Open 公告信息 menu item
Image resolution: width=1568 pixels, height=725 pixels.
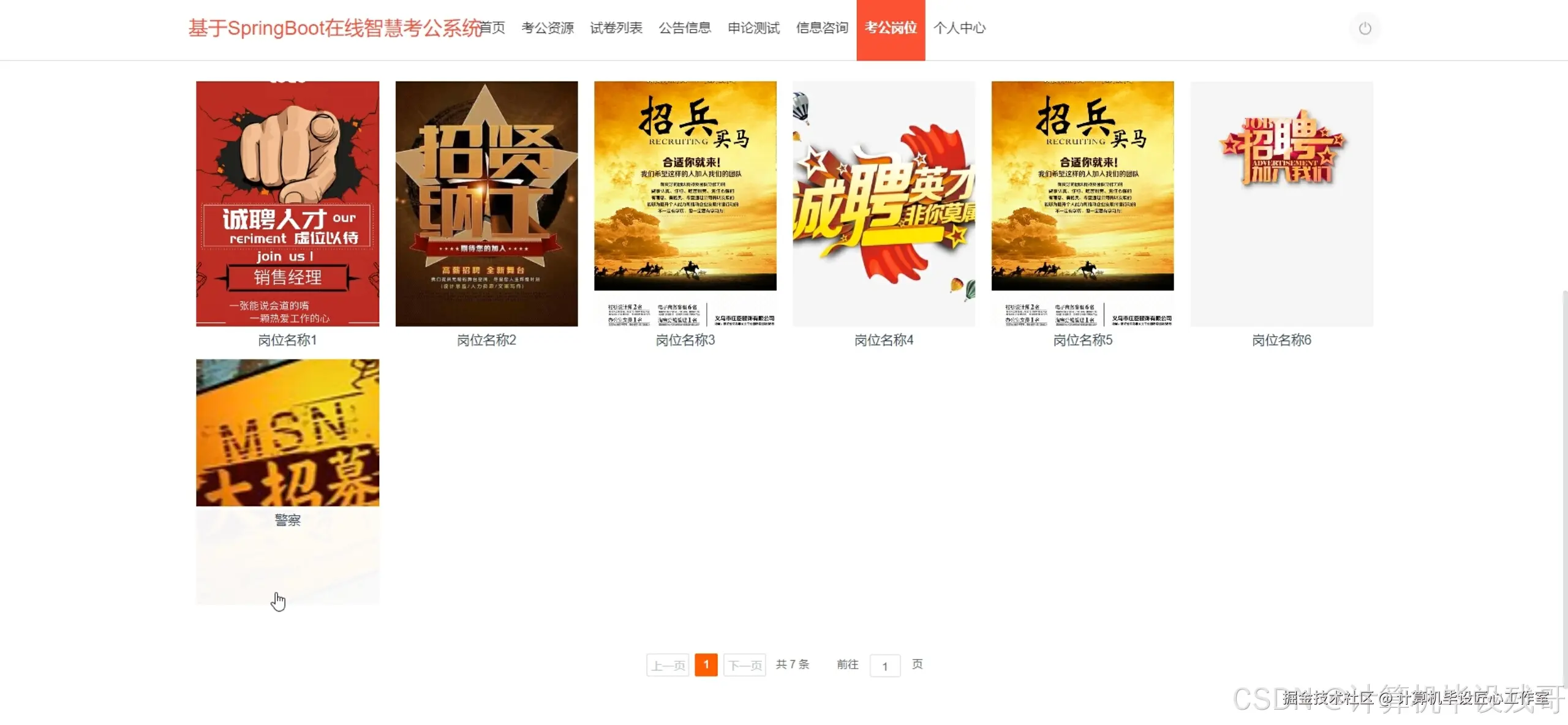[x=685, y=28]
